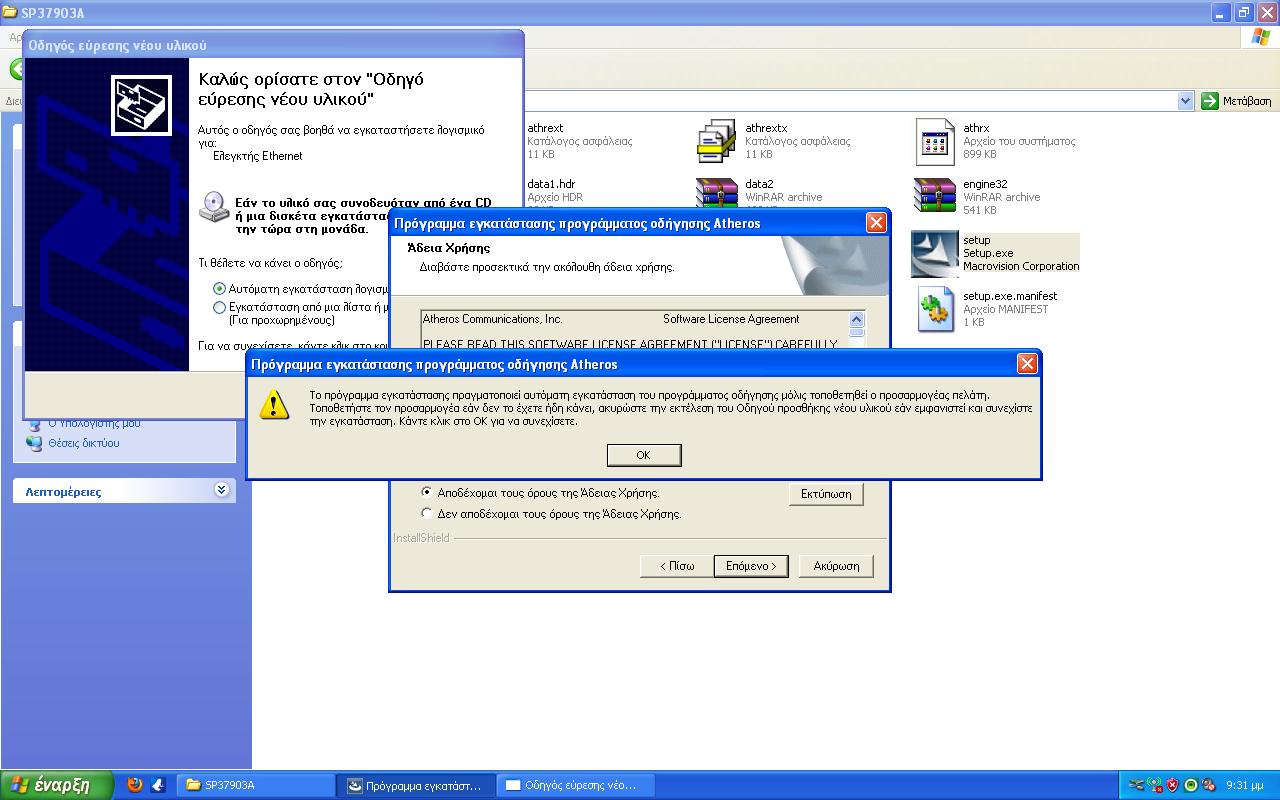The image size is (1280, 800).
Task: Click the Οδηγός εύρεσης νέου υλικού title bar
Action: (273, 45)
